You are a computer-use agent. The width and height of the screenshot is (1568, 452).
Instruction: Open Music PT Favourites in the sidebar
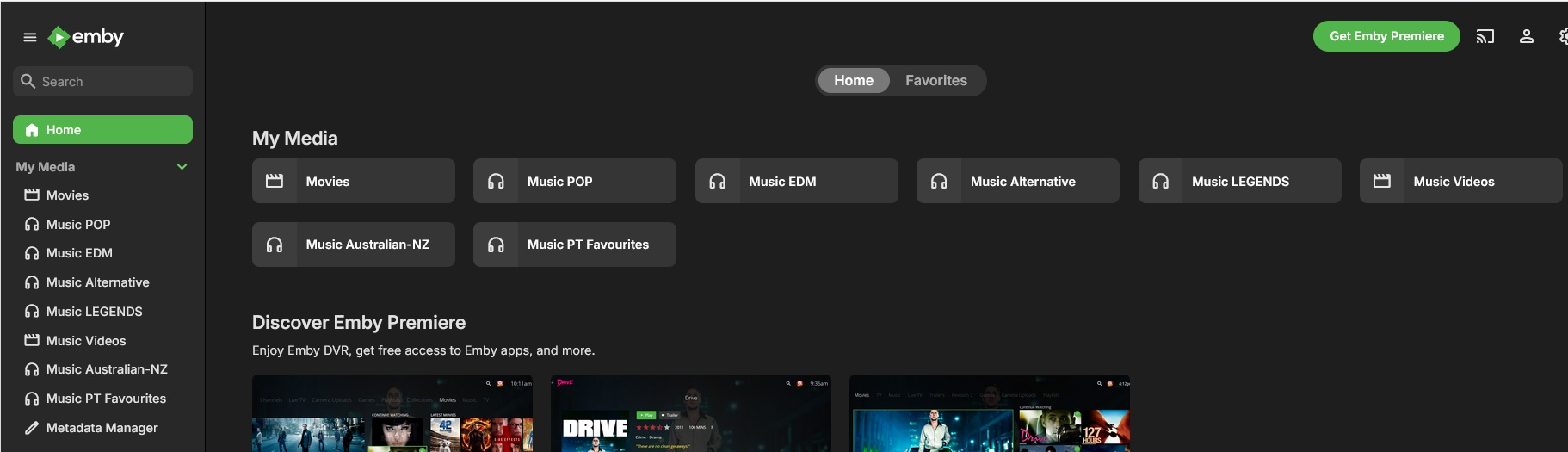pos(102,399)
